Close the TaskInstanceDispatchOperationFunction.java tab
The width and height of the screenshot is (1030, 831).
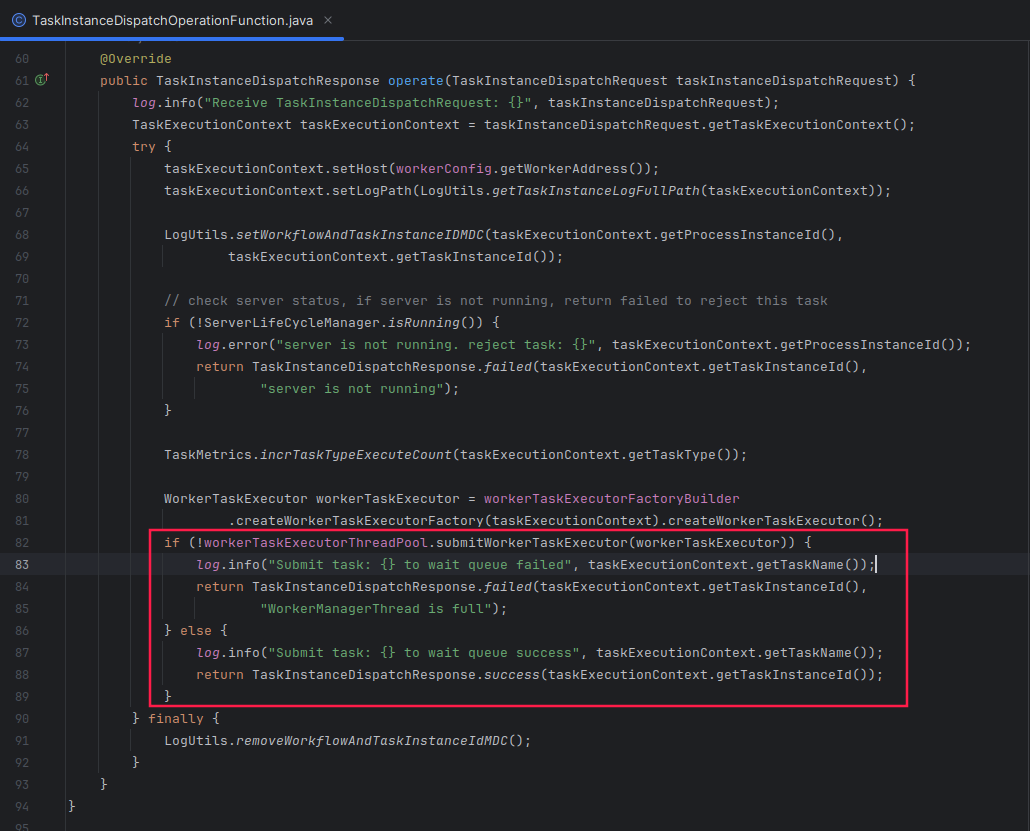tap(328, 20)
